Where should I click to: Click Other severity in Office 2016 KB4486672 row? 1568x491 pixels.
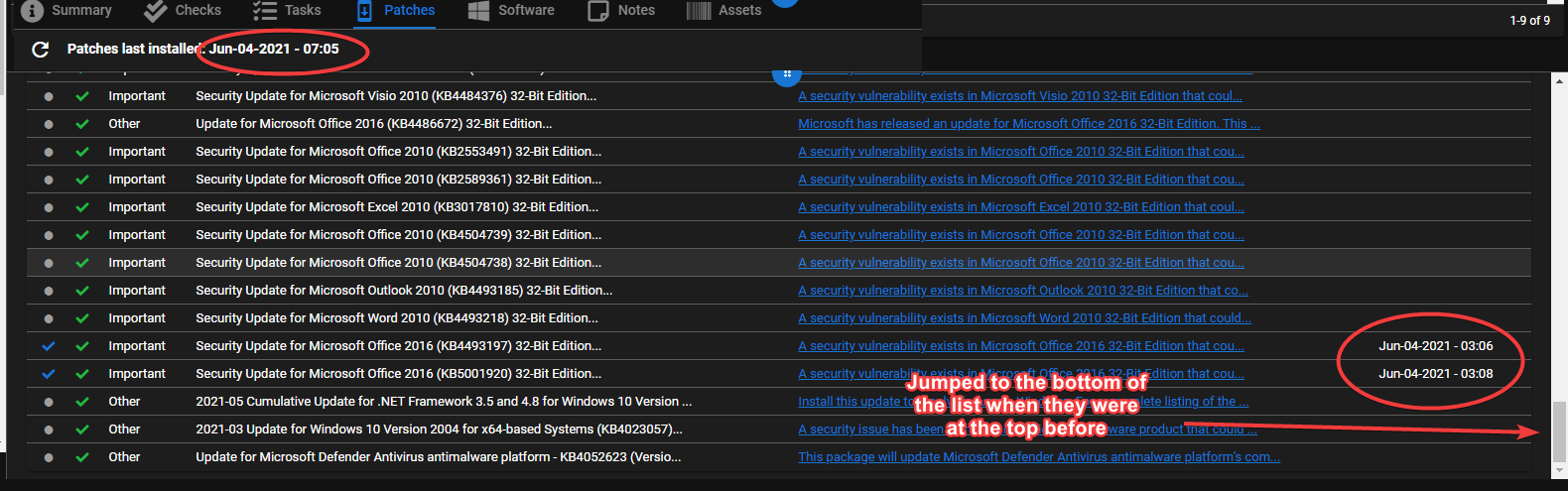(124, 124)
